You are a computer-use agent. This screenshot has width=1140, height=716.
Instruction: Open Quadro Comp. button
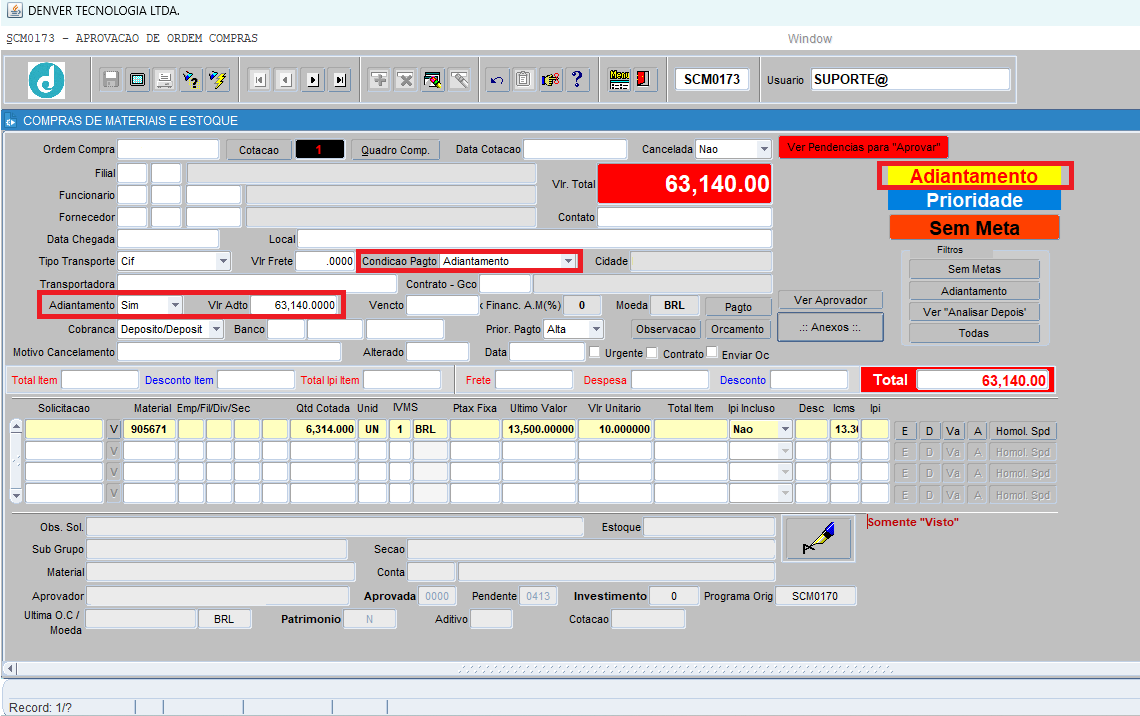point(395,150)
